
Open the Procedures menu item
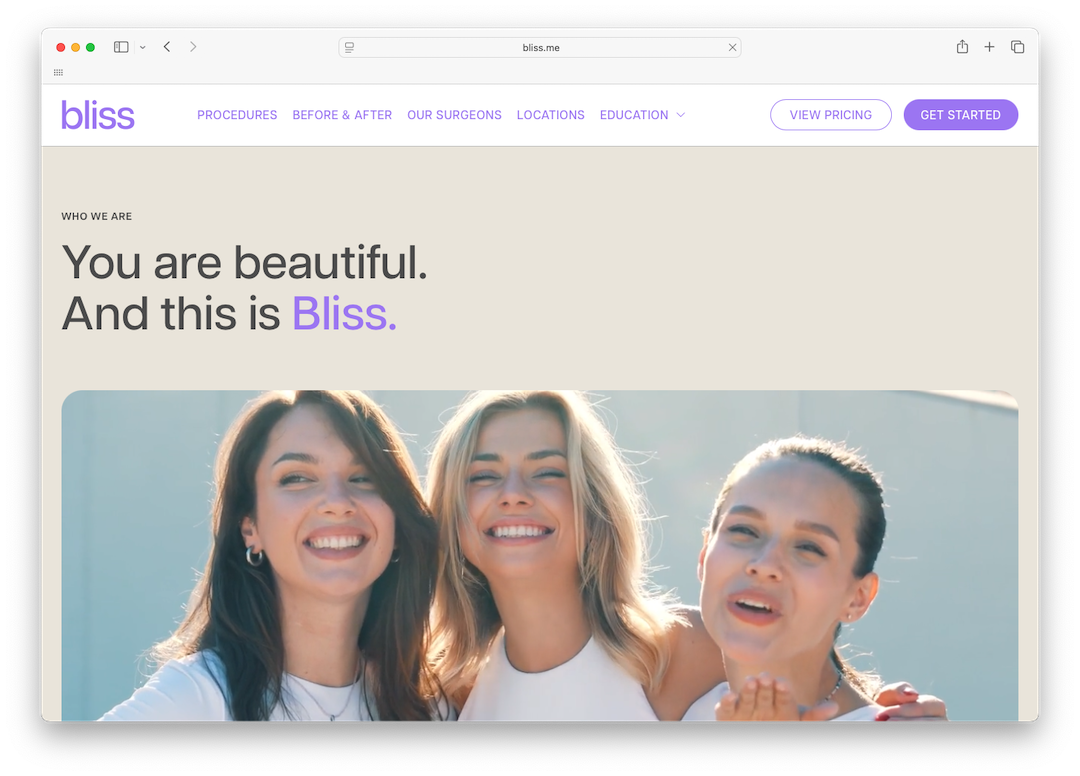[x=237, y=115]
